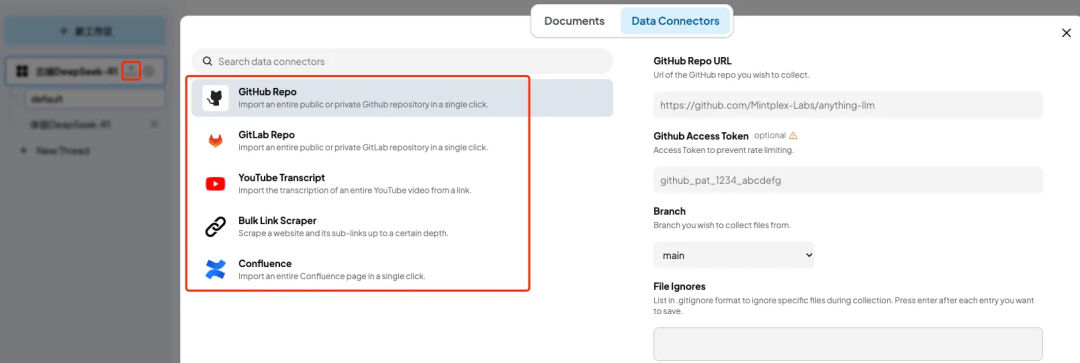Click the grid icon of DeepSeek-R1 workspace
Image resolution: width=1080 pixels, height=363 pixels.
point(22,71)
